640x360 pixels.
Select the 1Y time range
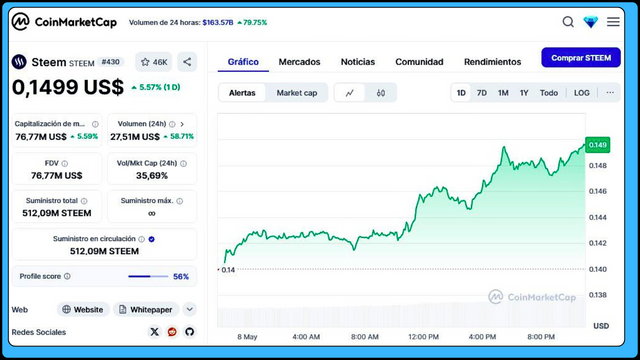click(x=524, y=93)
